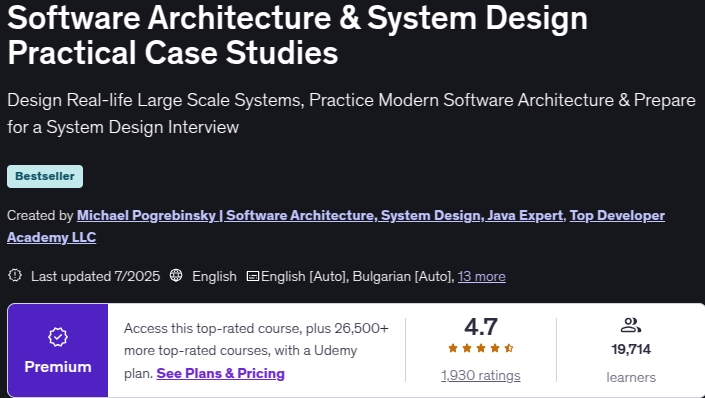The width and height of the screenshot is (705, 398).
Task: Click the Premium check badge icon
Action: coord(58,337)
